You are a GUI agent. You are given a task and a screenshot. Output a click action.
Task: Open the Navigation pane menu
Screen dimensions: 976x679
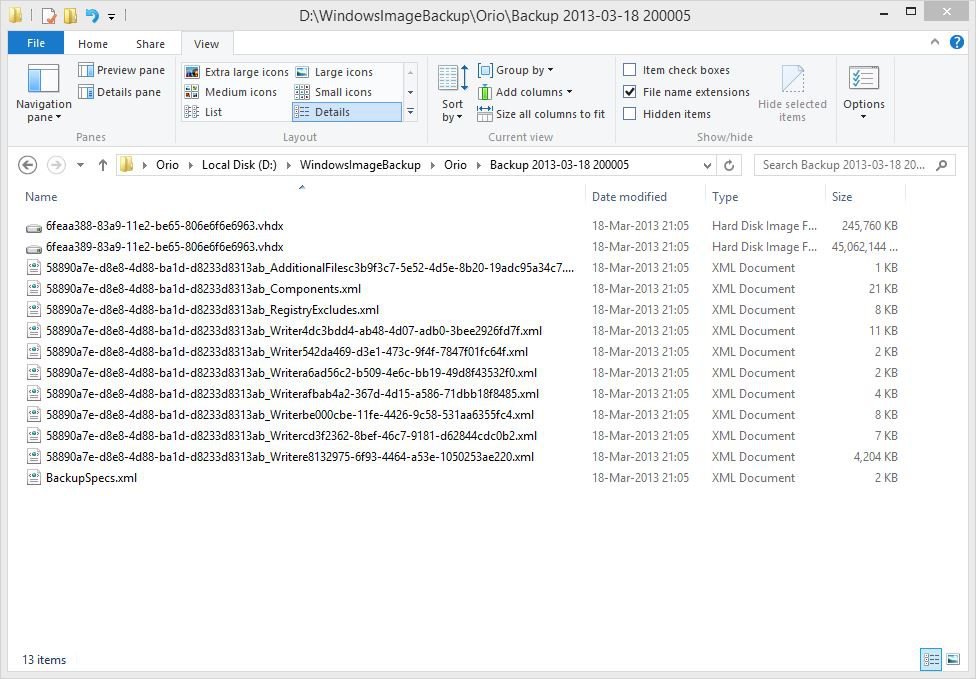(x=43, y=93)
